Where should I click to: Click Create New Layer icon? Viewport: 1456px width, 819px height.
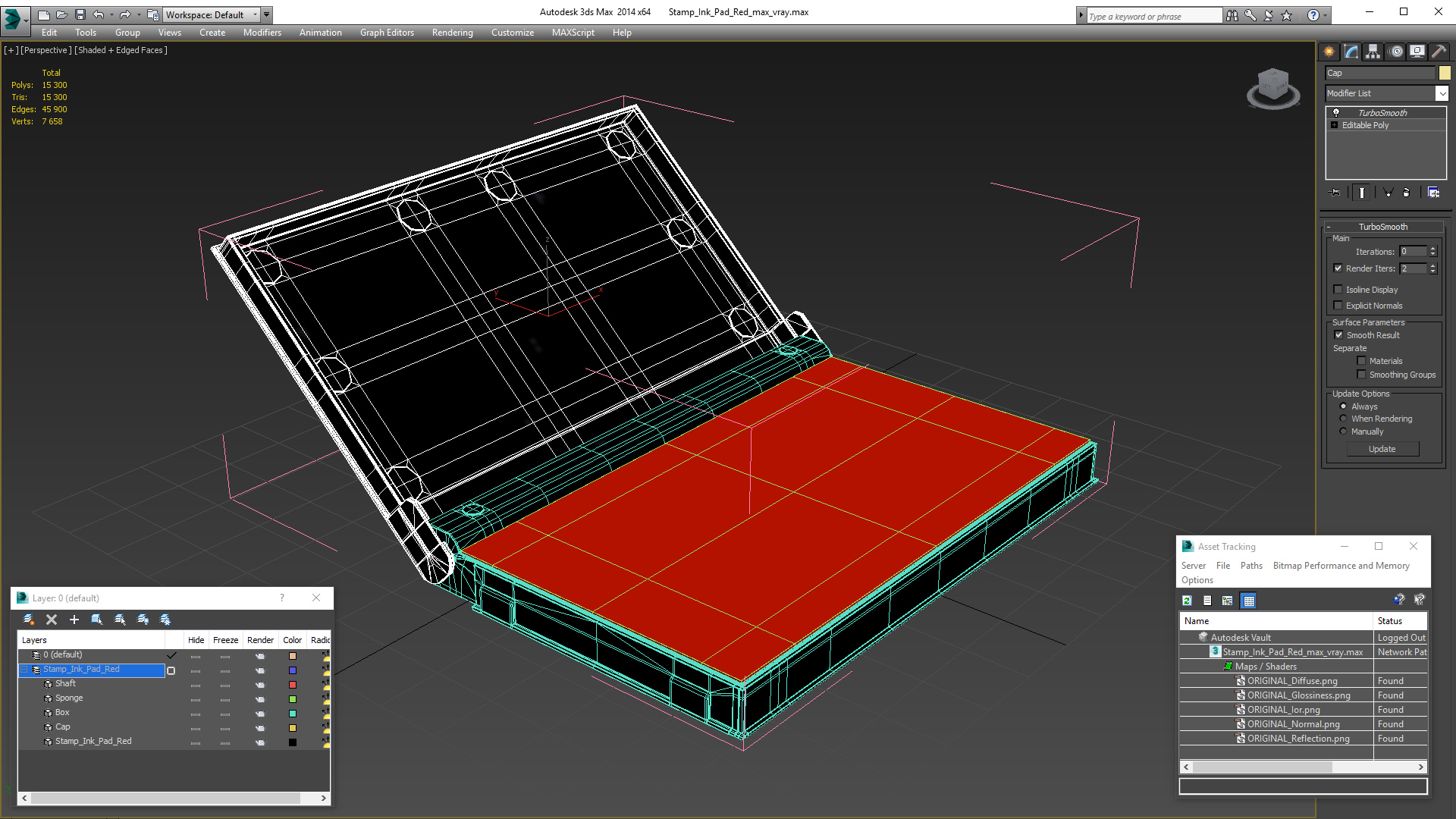(x=29, y=620)
